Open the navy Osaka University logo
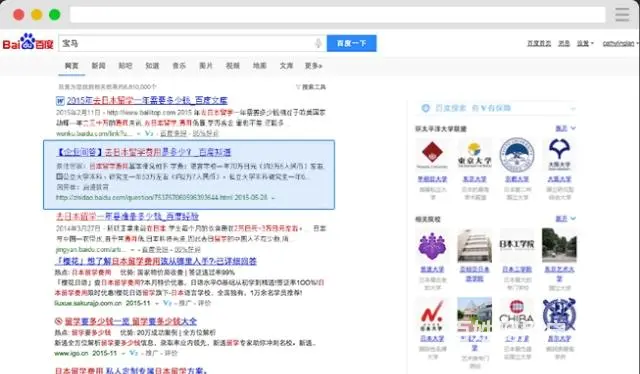 pyautogui.click(x=559, y=154)
